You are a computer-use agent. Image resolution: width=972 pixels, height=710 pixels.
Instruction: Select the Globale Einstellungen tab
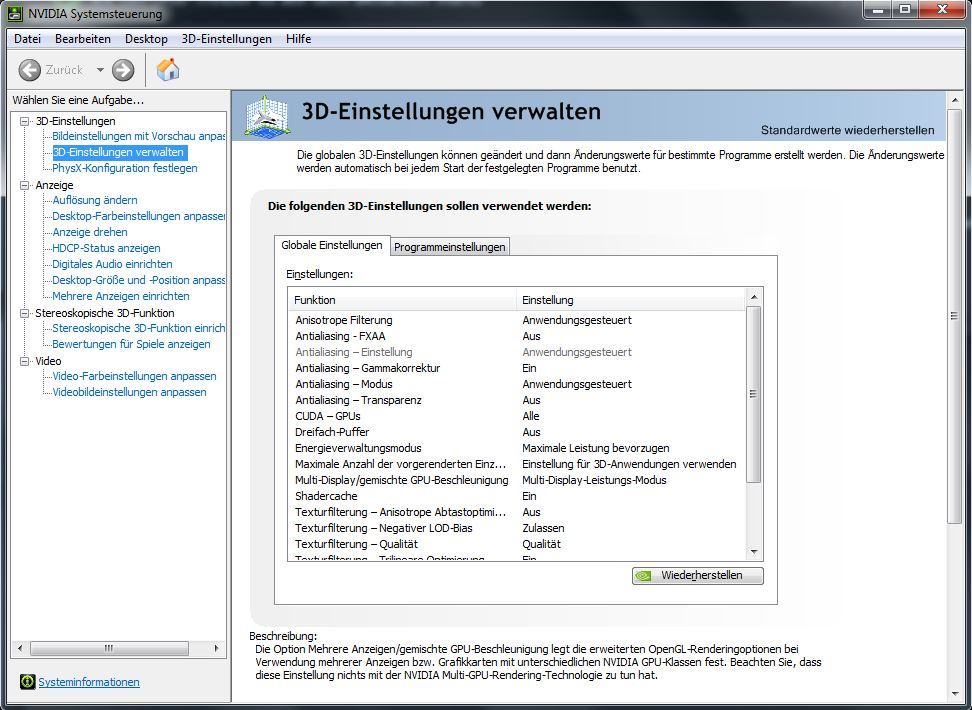point(332,245)
